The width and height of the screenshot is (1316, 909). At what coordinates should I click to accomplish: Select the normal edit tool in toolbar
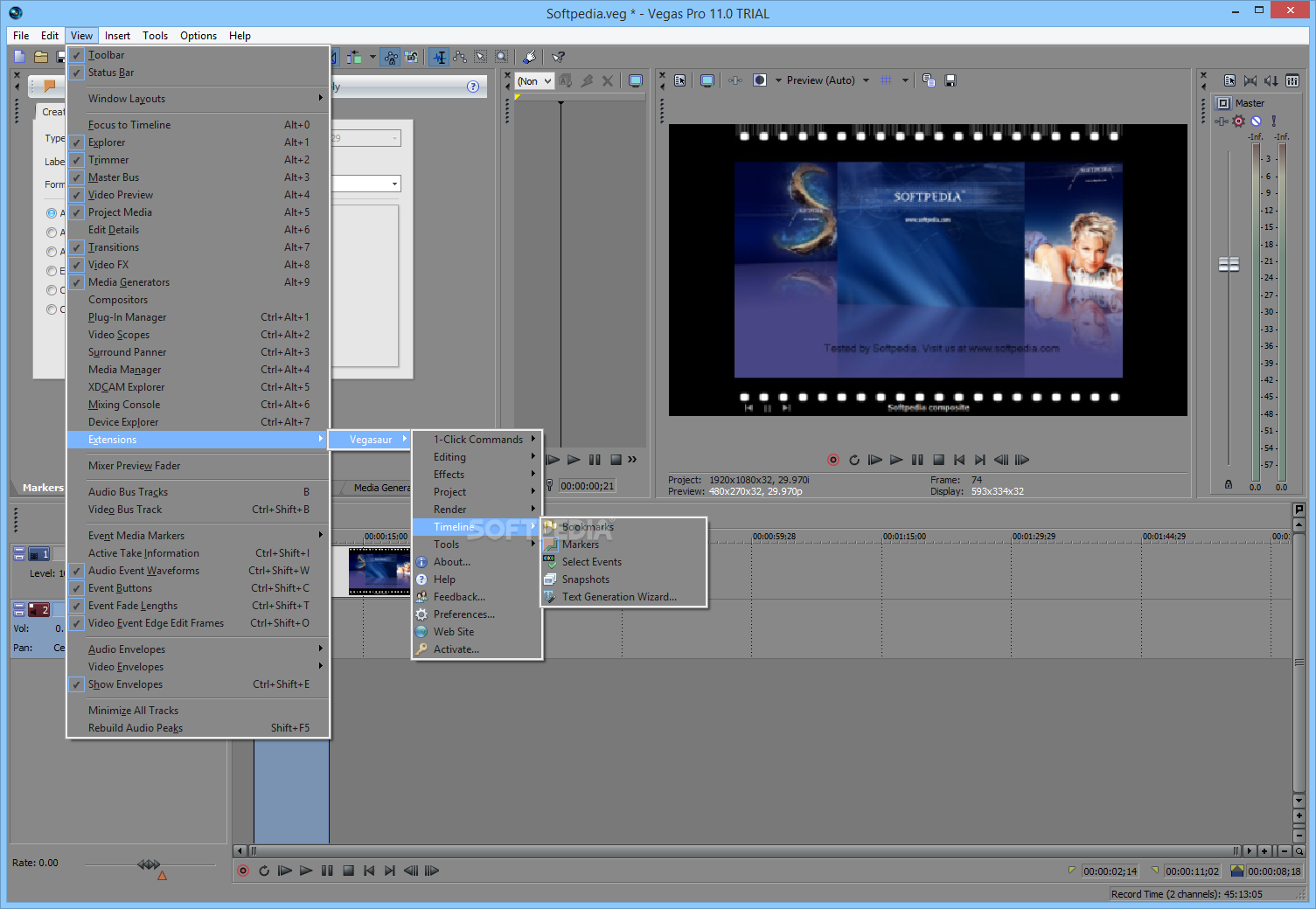440,57
